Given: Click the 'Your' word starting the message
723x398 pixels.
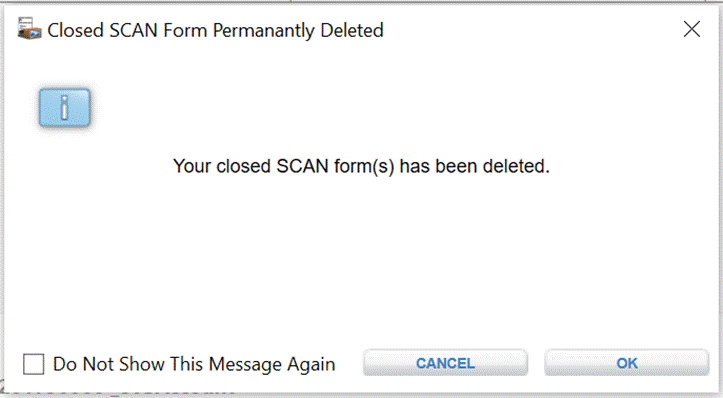Looking at the screenshot, I should [192, 166].
